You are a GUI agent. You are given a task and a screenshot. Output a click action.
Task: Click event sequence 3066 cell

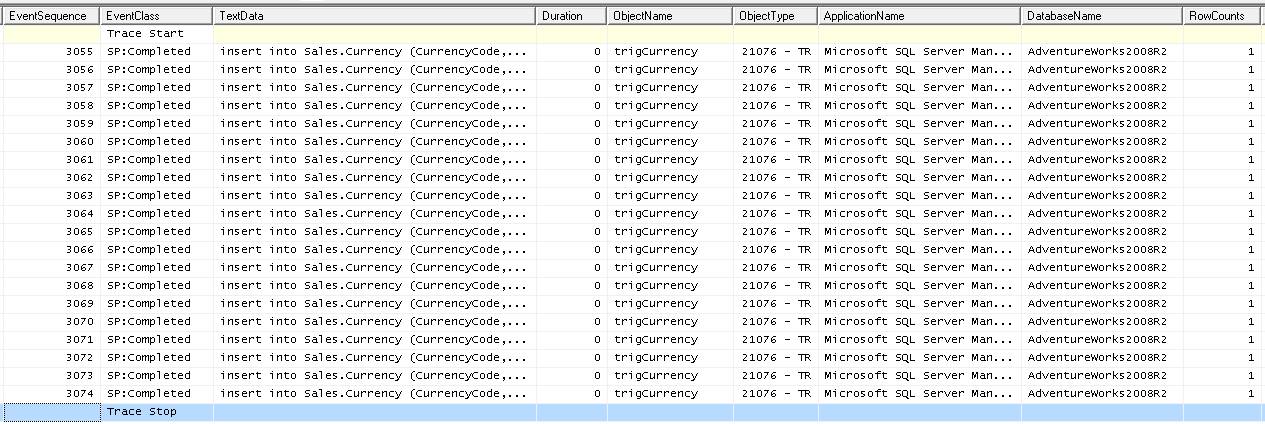click(50, 250)
